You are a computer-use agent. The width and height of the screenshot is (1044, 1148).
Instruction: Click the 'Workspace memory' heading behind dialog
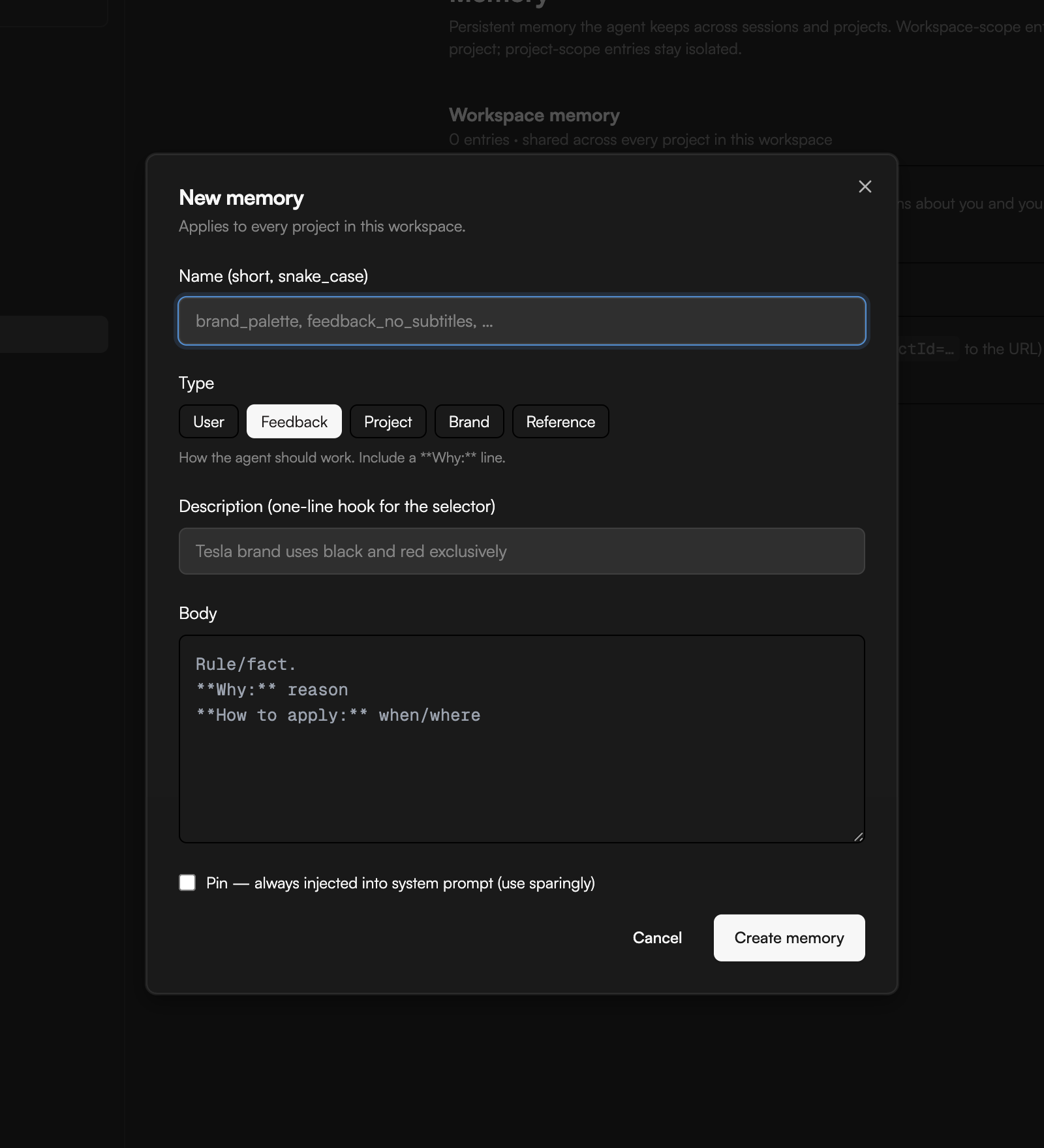click(x=534, y=115)
